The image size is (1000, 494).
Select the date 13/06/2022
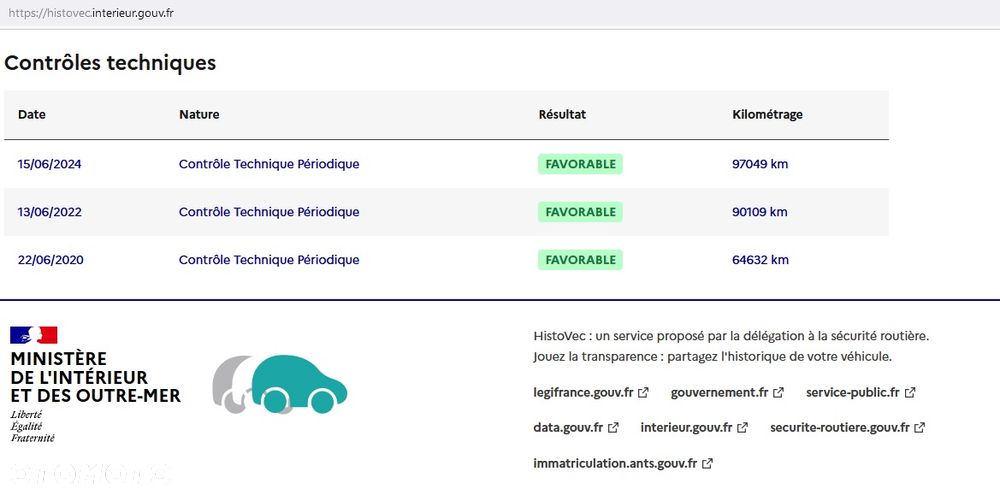pos(50,212)
